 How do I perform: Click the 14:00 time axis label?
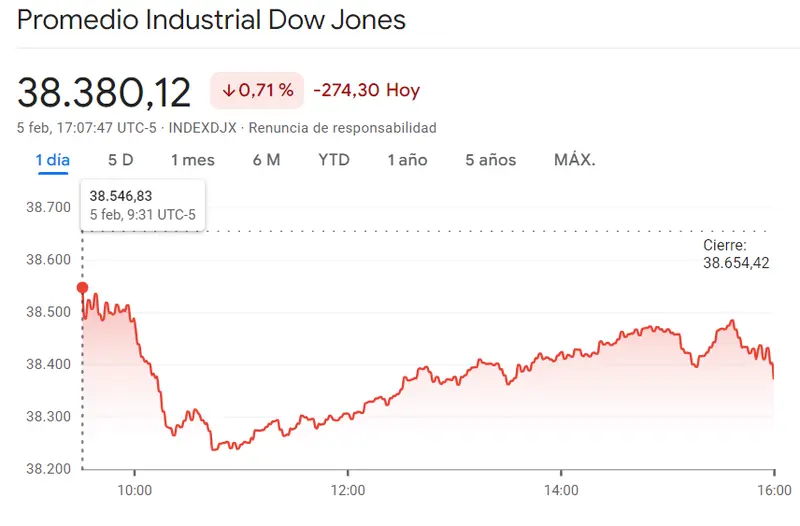coord(561,490)
